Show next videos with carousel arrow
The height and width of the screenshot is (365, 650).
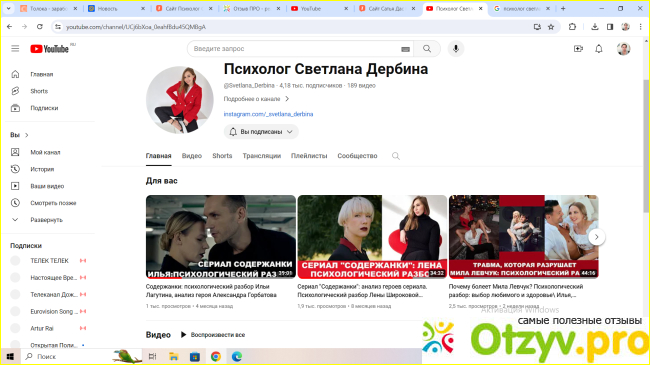597,237
